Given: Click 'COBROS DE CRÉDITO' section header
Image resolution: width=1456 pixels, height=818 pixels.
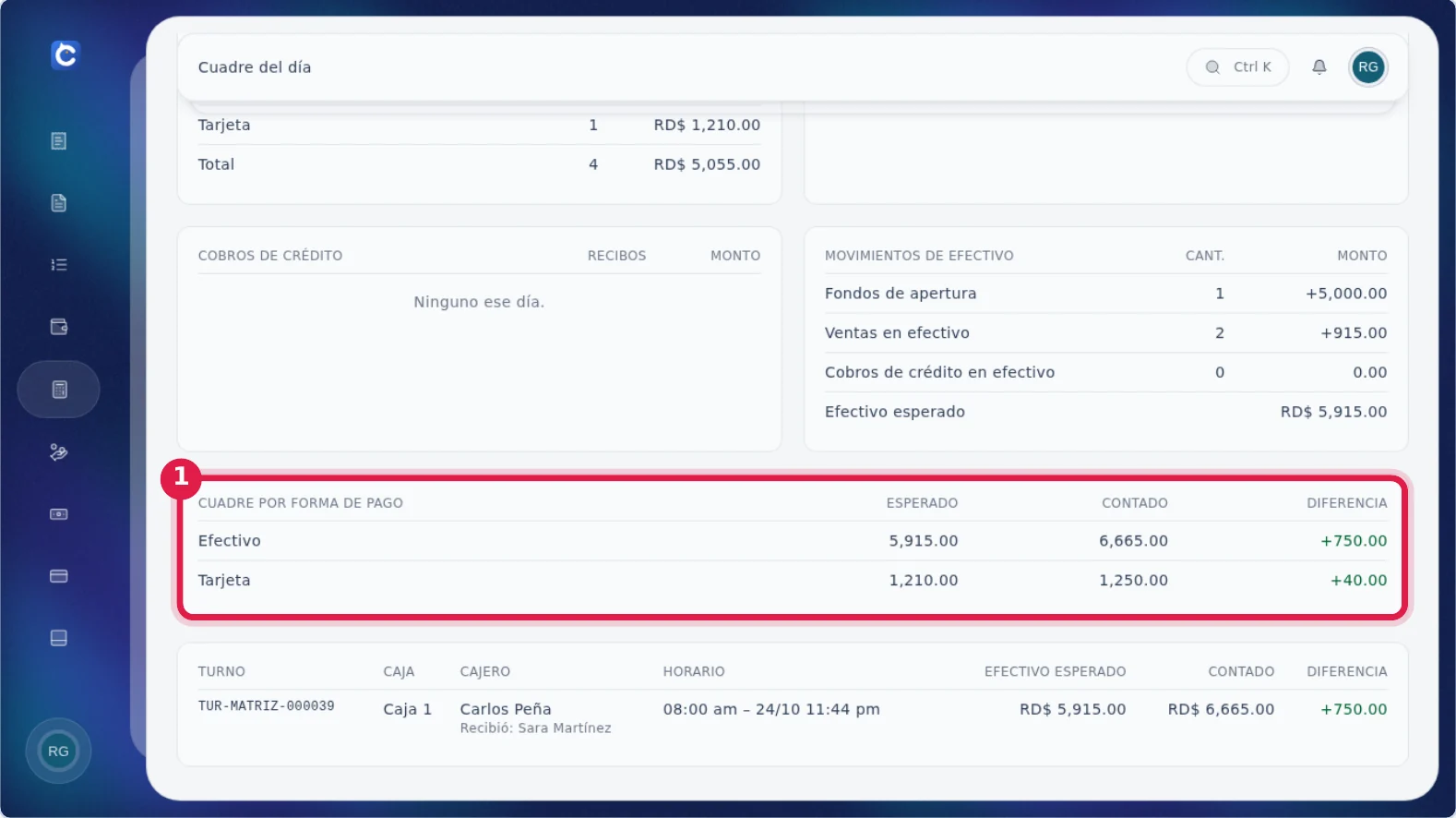Looking at the screenshot, I should click(x=270, y=256).
